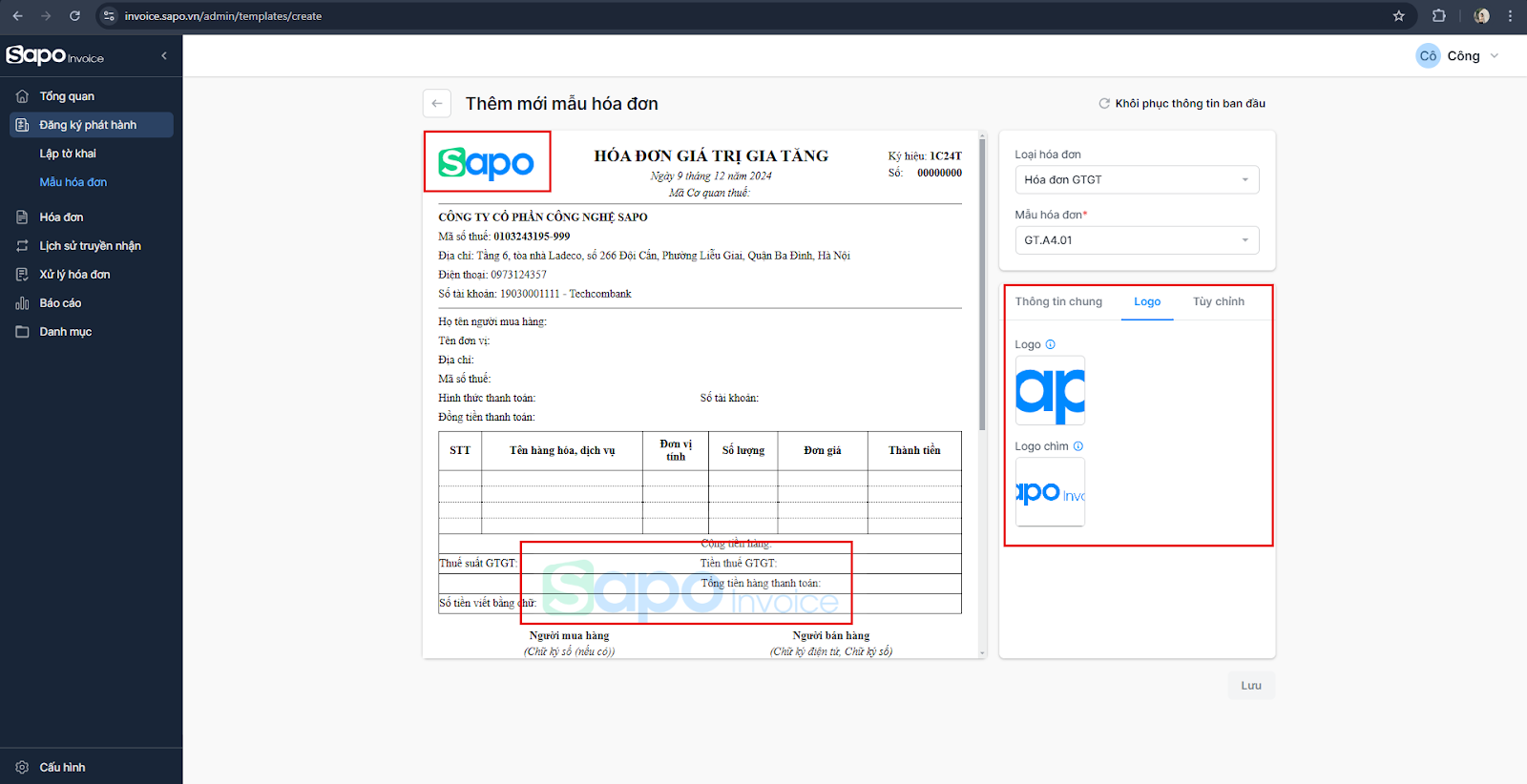This screenshot has width=1527, height=784.
Task: Click the Ký hiệu 1C24T text
Action: pos(925,155)
